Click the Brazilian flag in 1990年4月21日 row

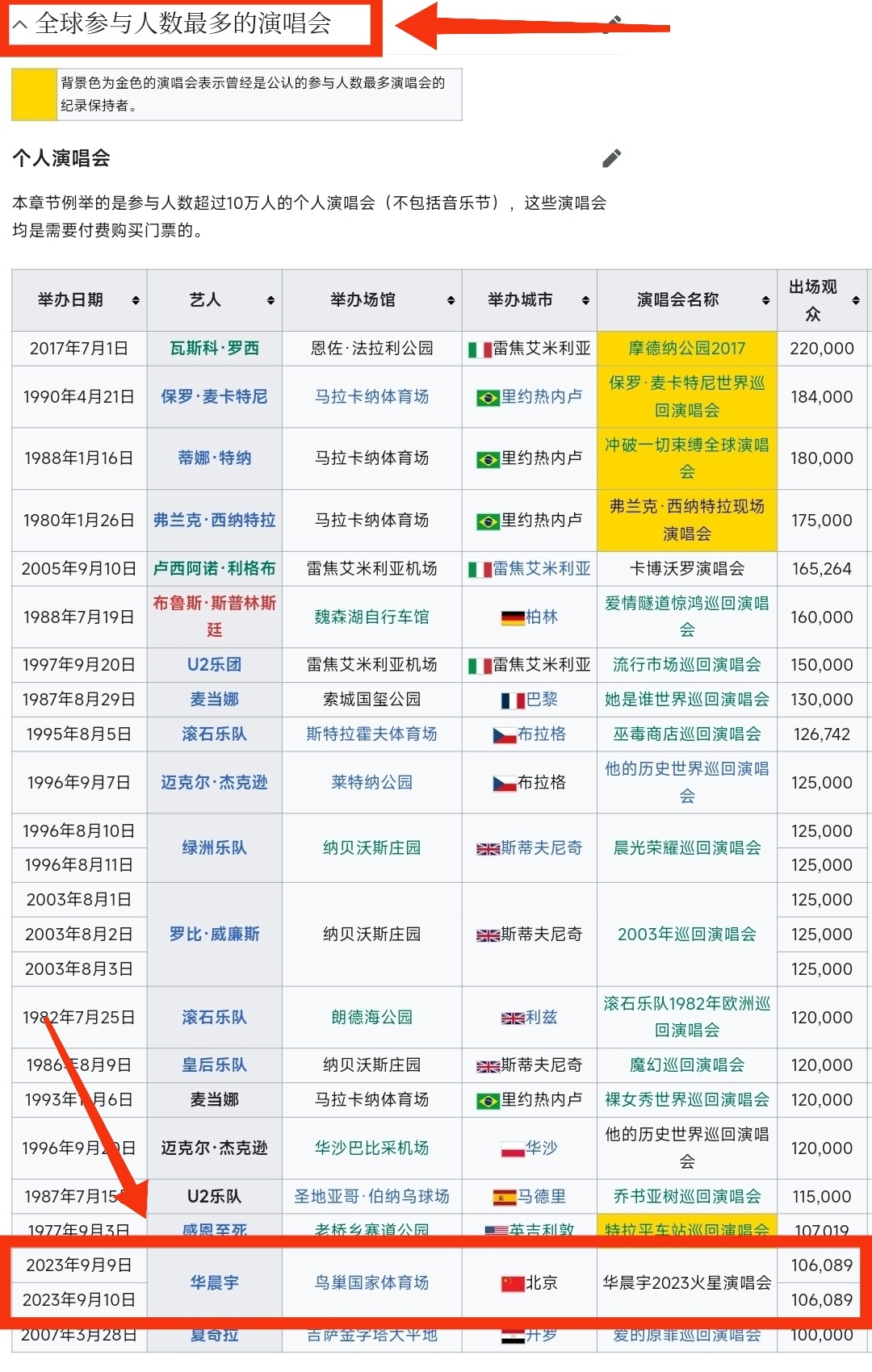488,399
